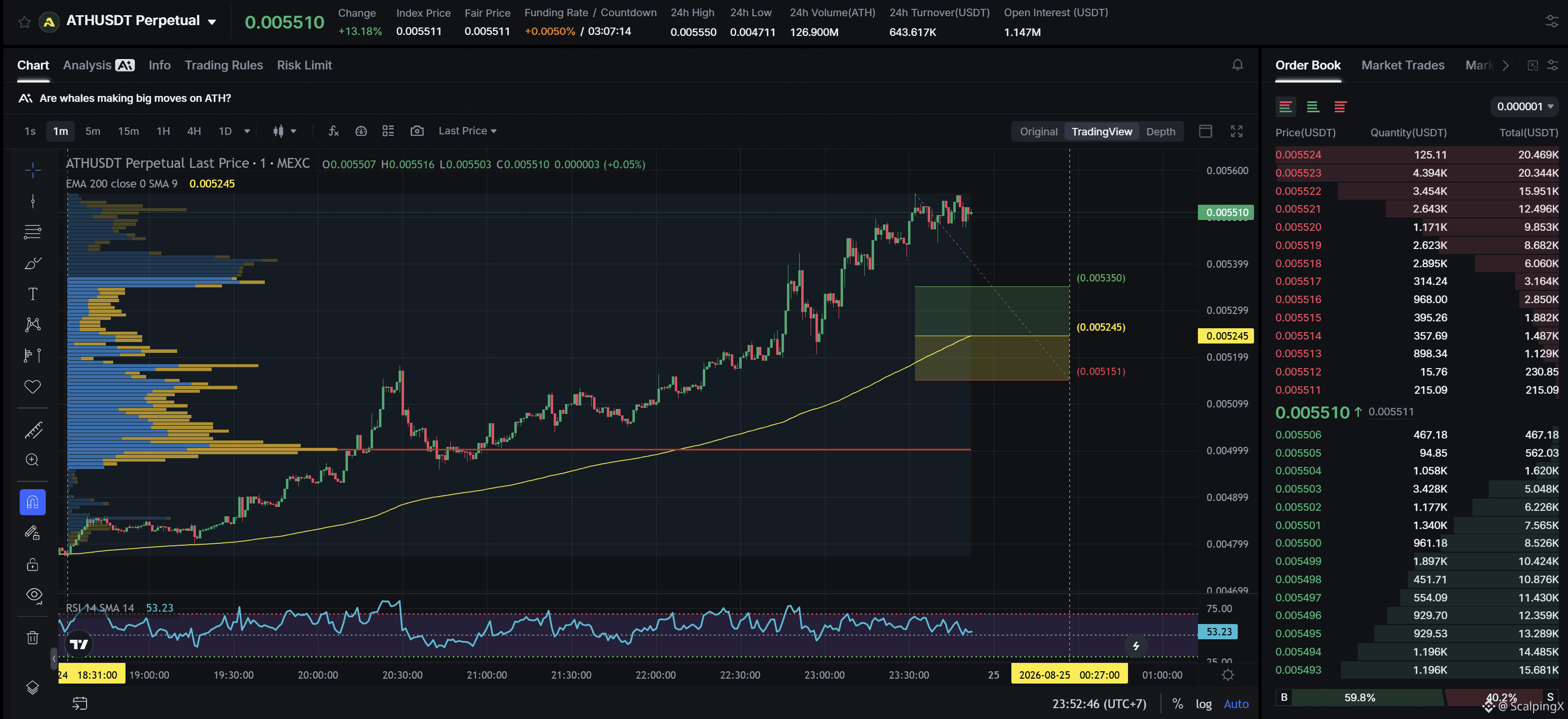This screenshot has width=1568, height=719.
Task: Expand the chart to fullscreen
Action: click(x=1236, y=131)
